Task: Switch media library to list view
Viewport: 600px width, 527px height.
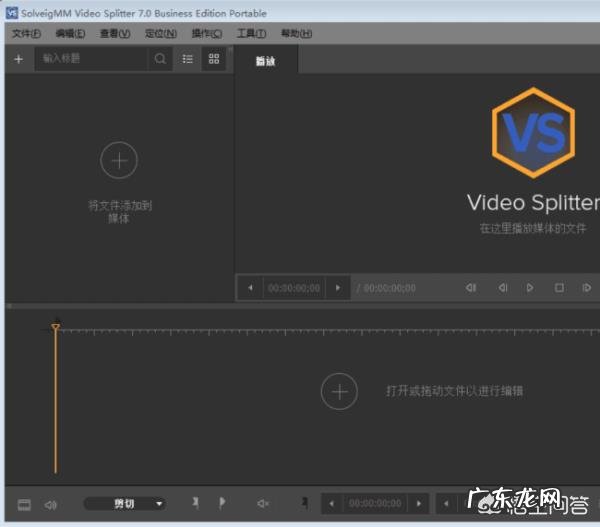Action: click(x=188, y=59)
